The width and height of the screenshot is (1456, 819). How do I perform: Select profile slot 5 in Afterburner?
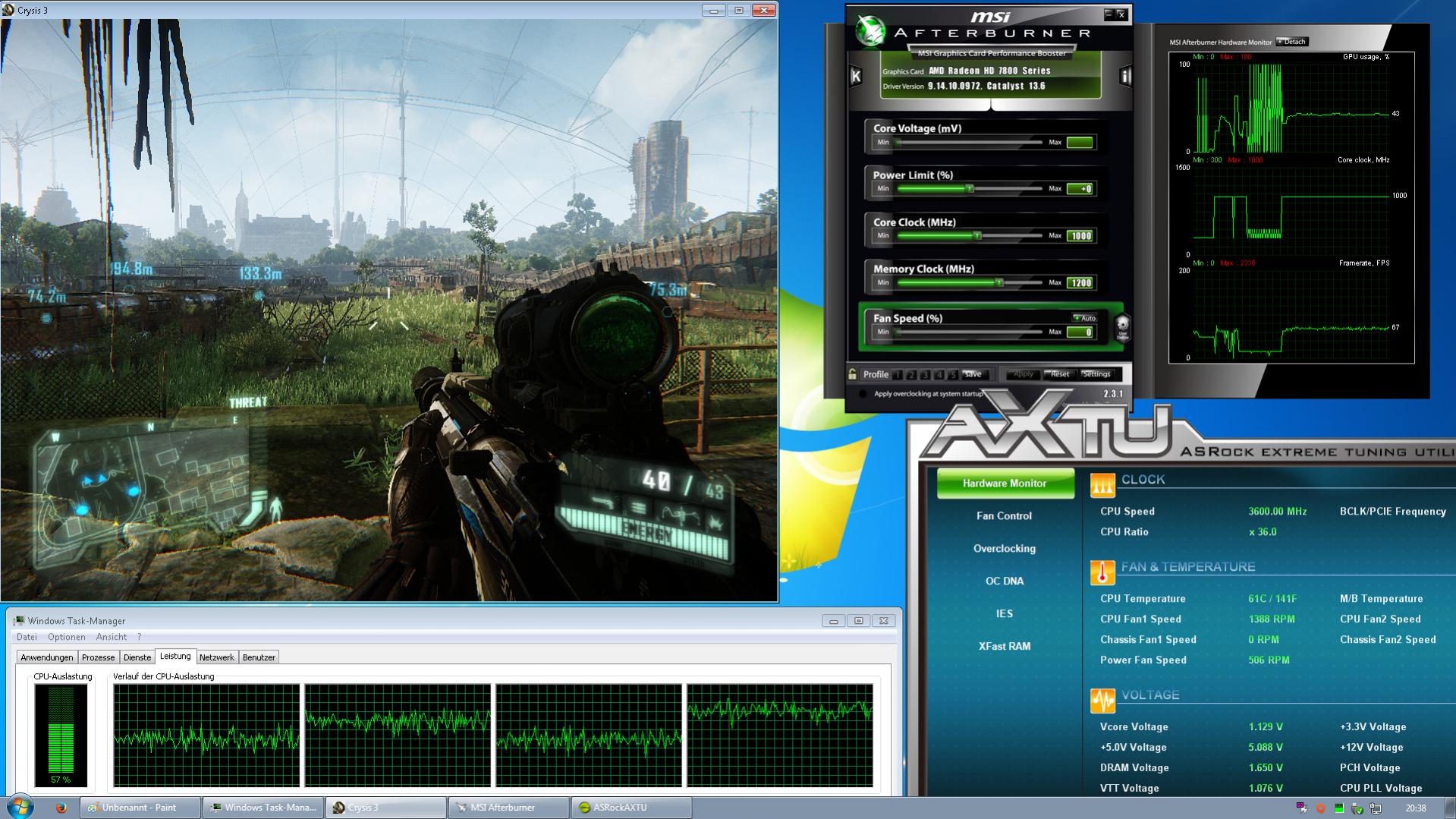[x=953, y=375]
